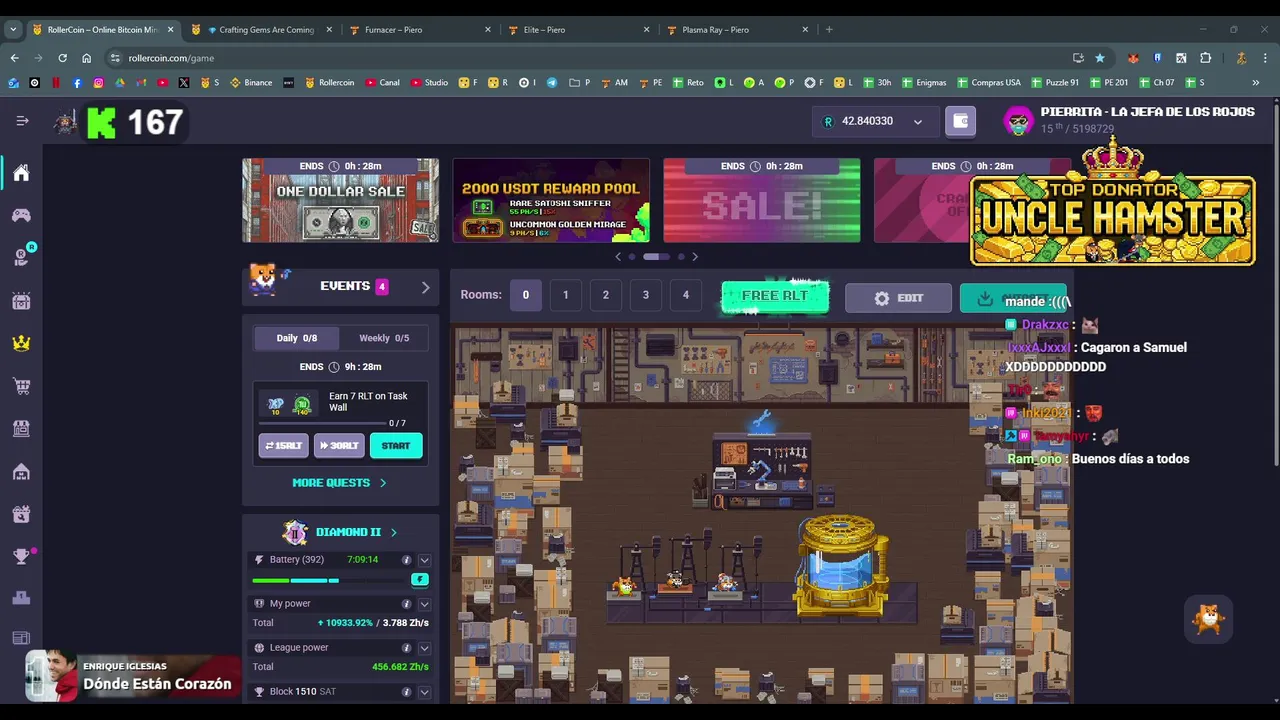Viewport: 1280px width, 720px height.
Task: Click battery charge progress bar
Action: tap(330, 580)
